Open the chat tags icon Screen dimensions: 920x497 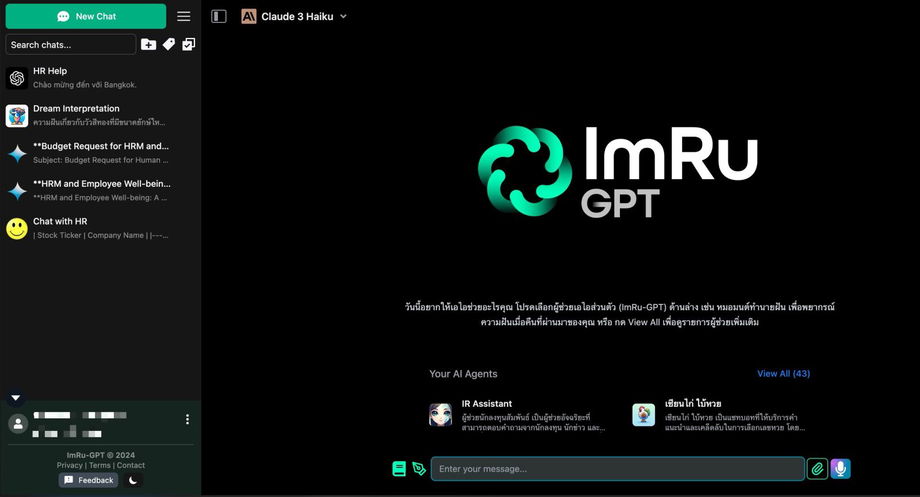[x=169, y=45]
